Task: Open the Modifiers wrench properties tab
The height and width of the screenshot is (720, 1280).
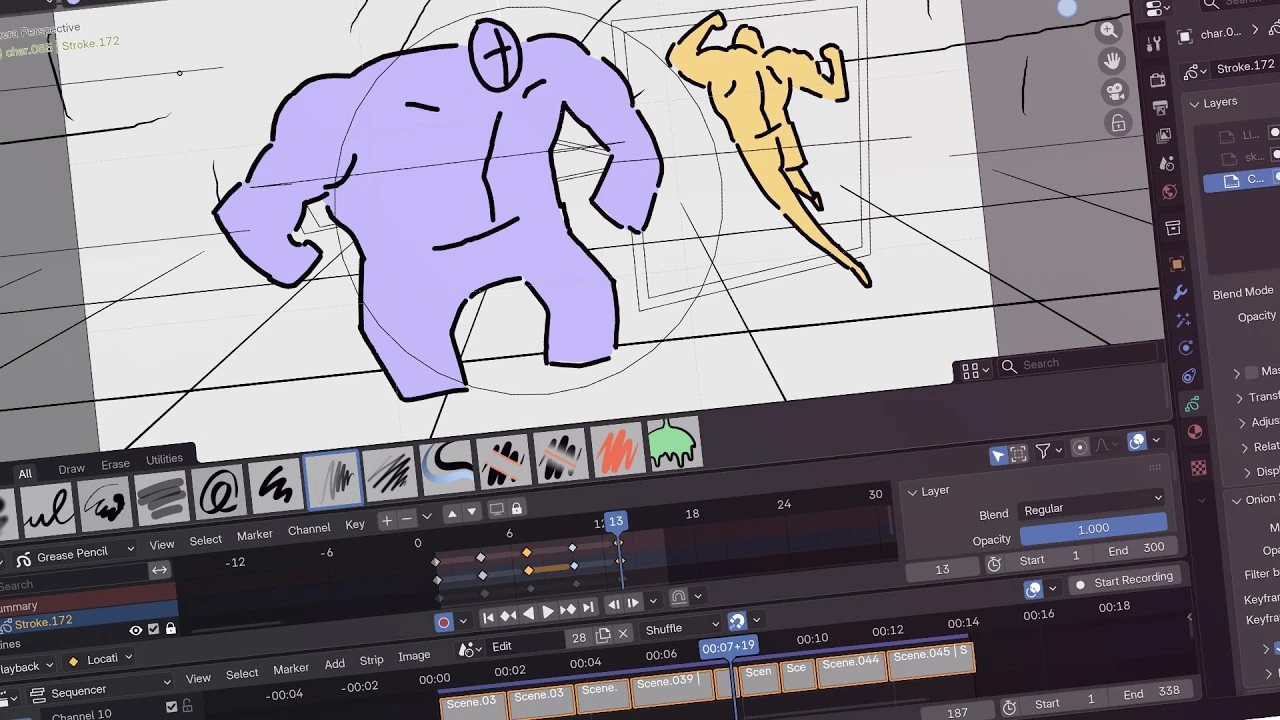Action: click(1180, 292)
